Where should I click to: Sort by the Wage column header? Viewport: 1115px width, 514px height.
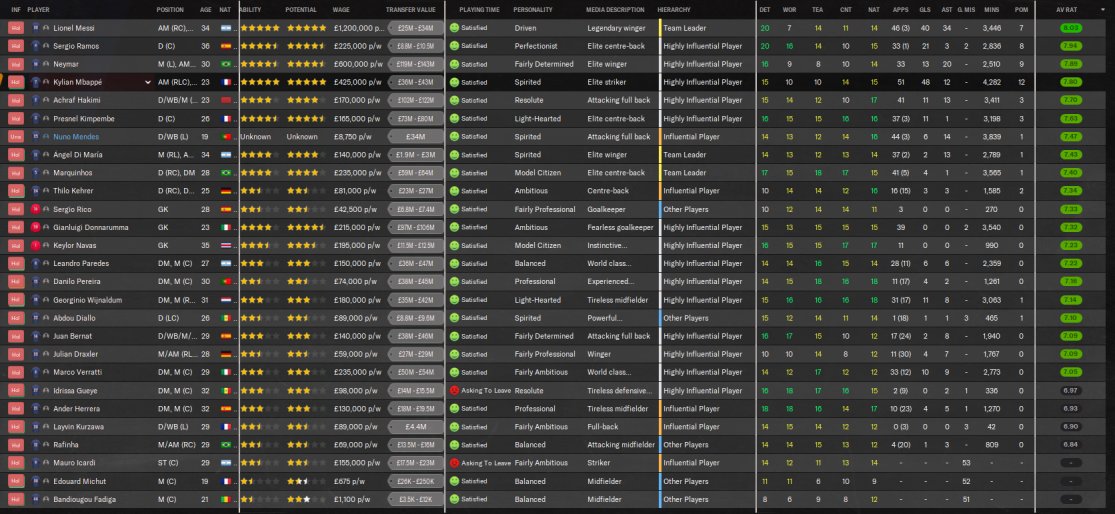click(x=341, y=10)
